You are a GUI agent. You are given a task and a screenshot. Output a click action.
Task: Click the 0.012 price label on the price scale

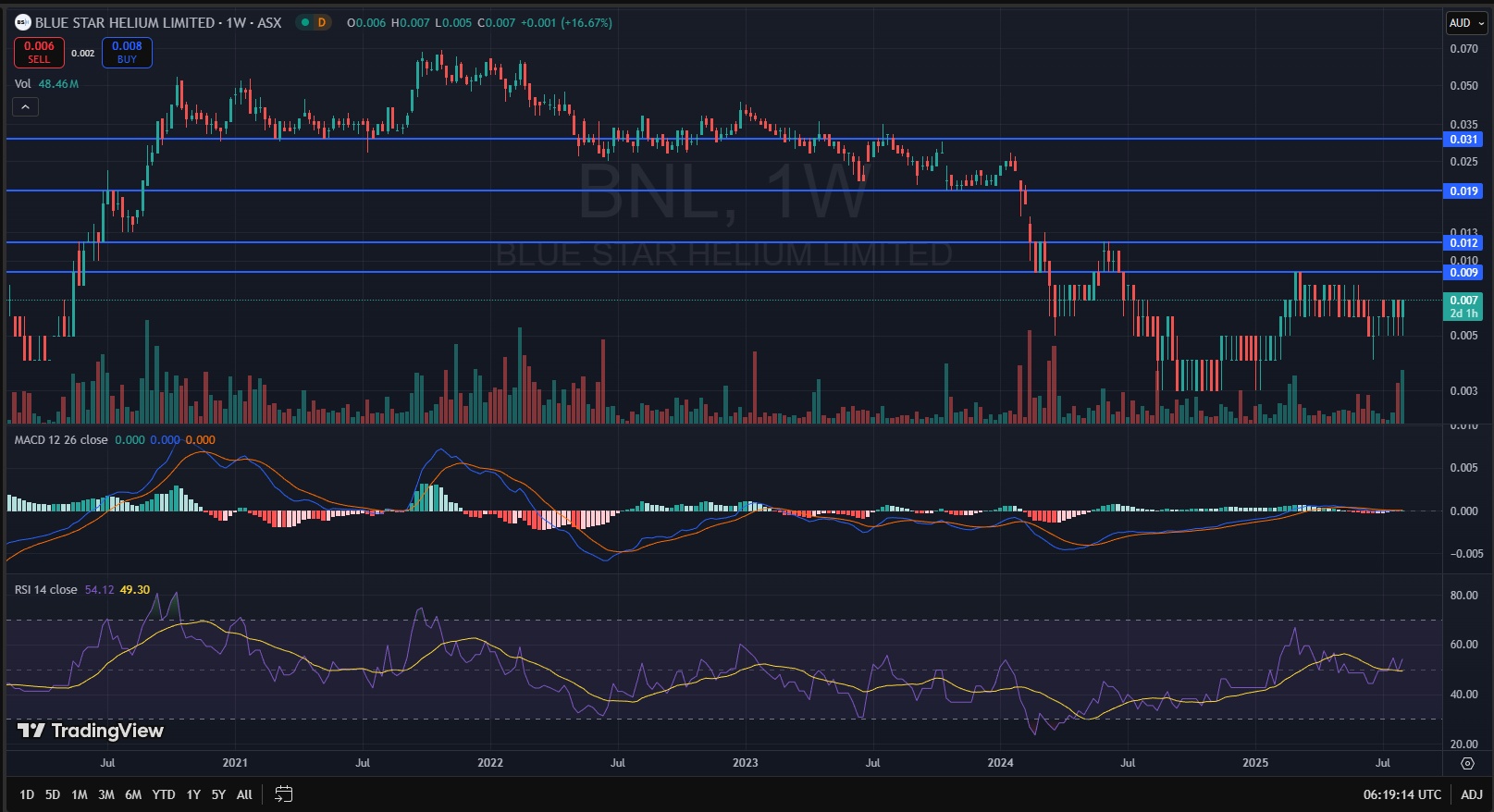point(1463,243)
